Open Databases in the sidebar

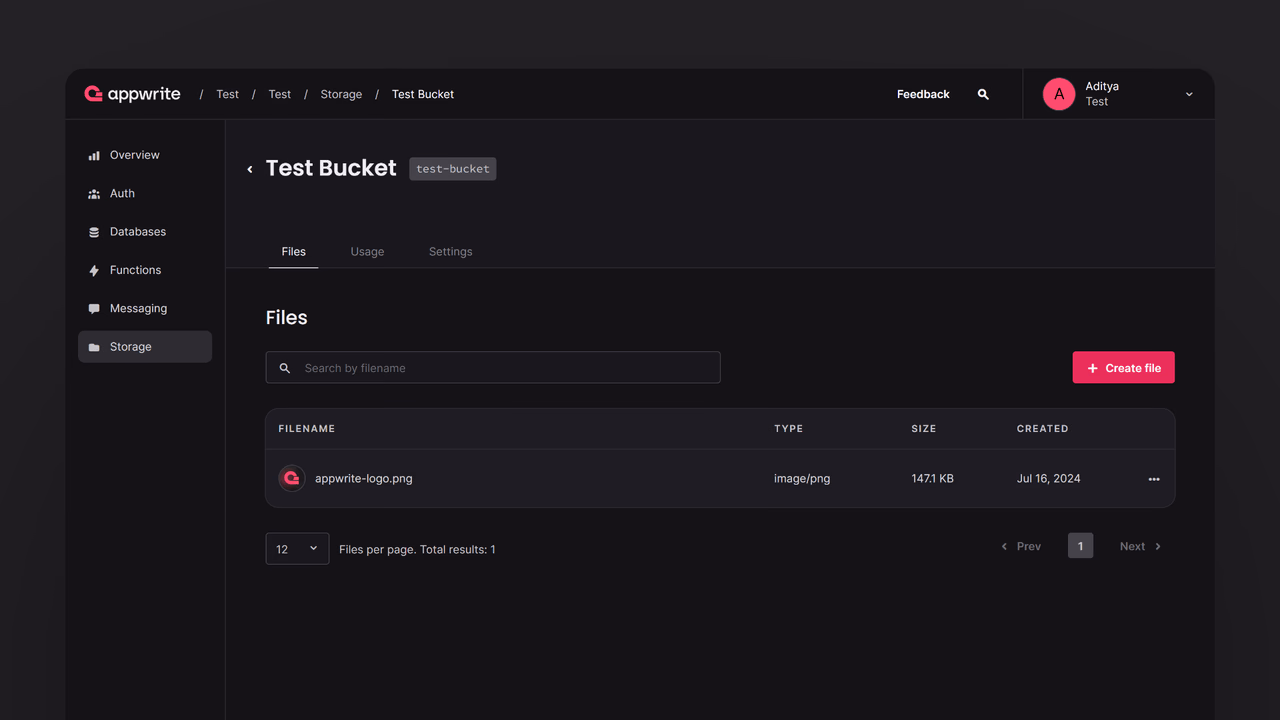[145, 232]
